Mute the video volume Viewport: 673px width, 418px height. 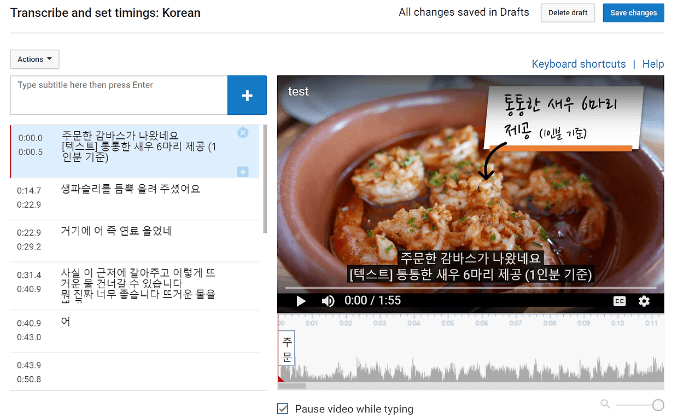coord(328,301)
